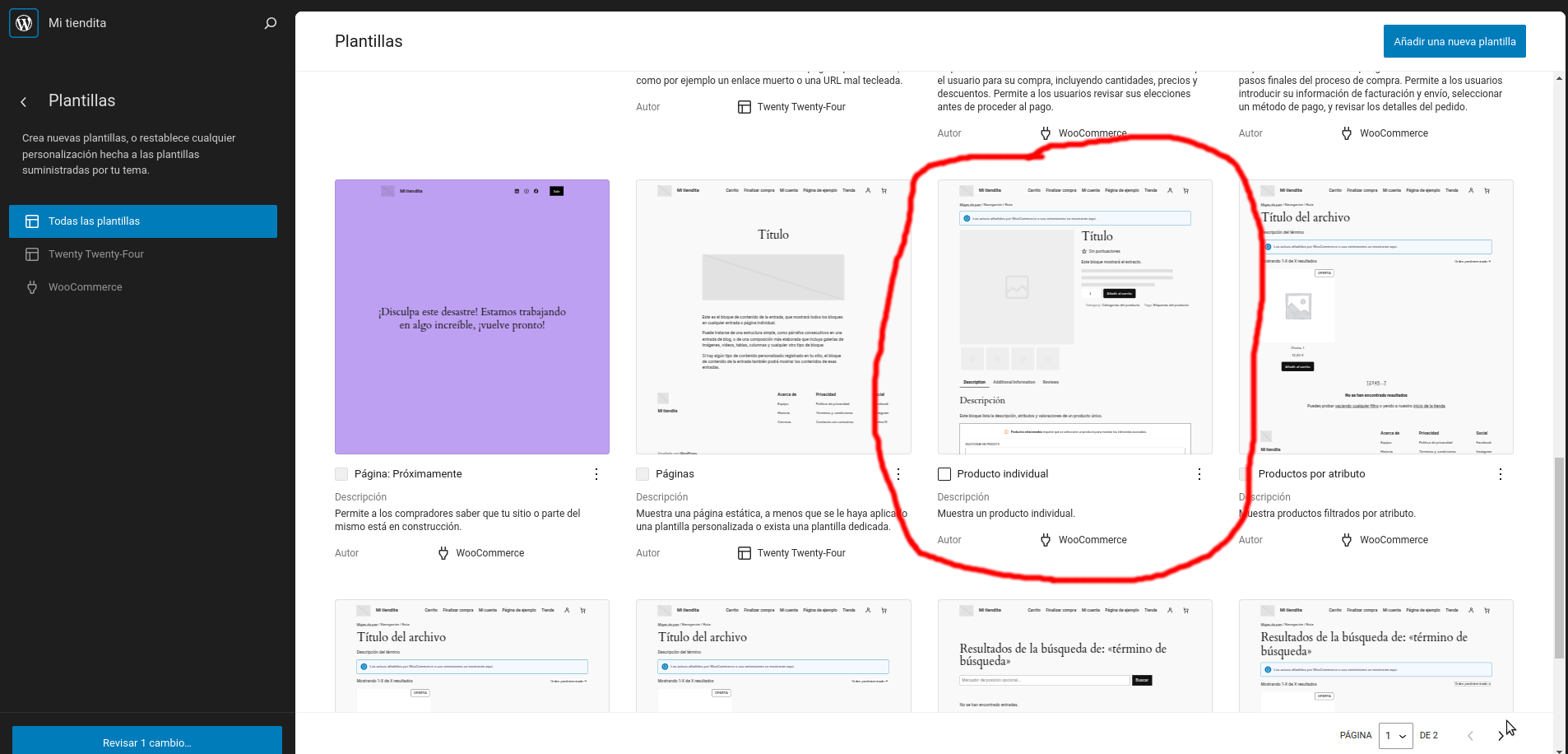The width and height of the screenshot is (1568, 754).
Task: Check the Página: Próximamente checkbox
Action: (x=340, y=473)
